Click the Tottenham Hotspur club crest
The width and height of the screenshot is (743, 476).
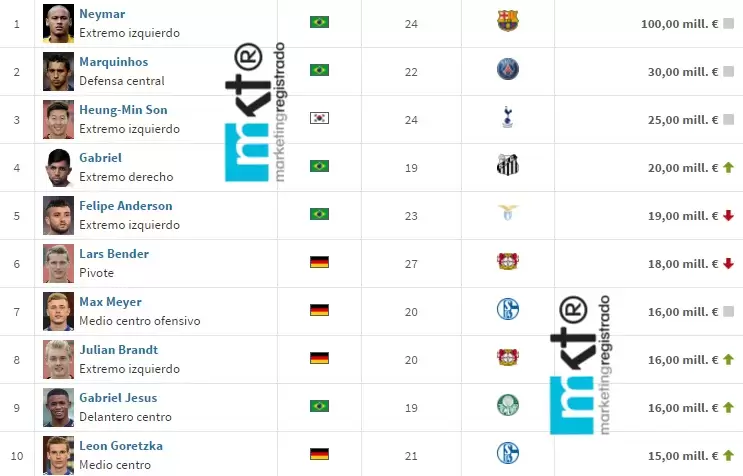coord(508,118)
